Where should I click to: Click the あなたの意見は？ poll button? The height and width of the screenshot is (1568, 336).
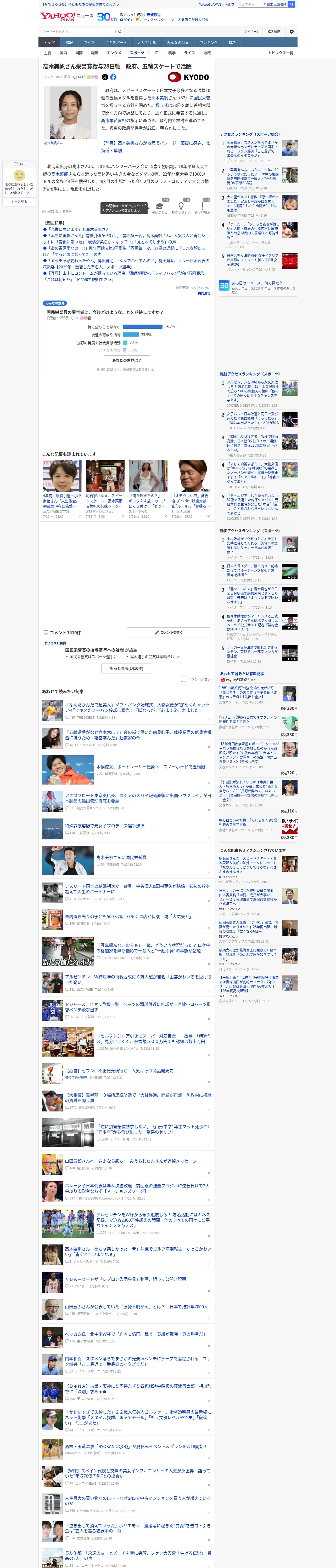127,360
